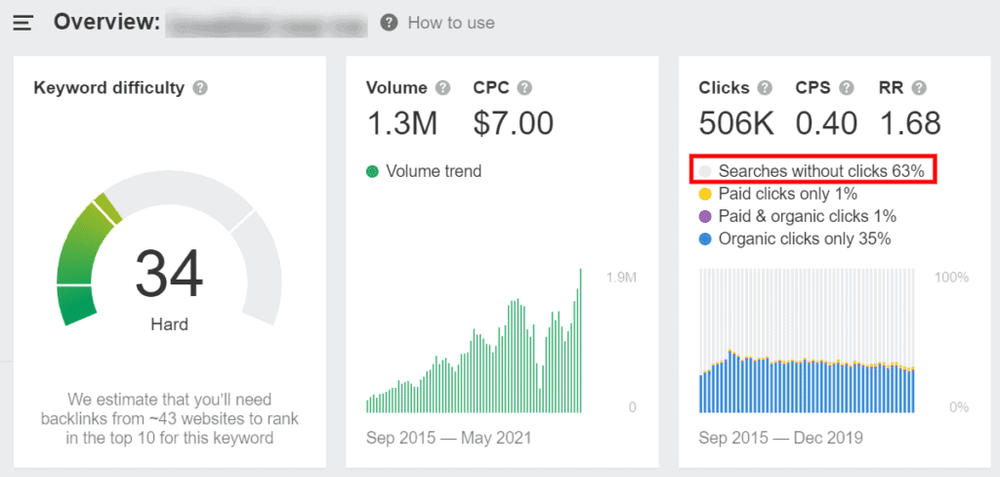The height and width of the screenshot is (477, 1000).
Task: Toggle Paid & organic clicks legend
Action: (x=798, y=216)
